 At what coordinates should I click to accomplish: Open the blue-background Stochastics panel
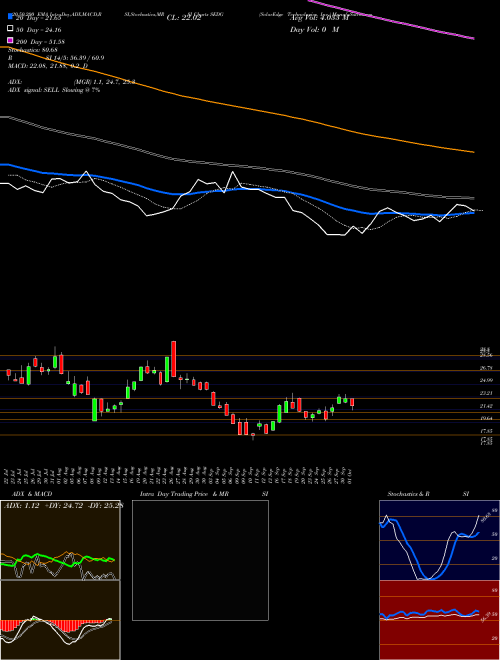439,540
